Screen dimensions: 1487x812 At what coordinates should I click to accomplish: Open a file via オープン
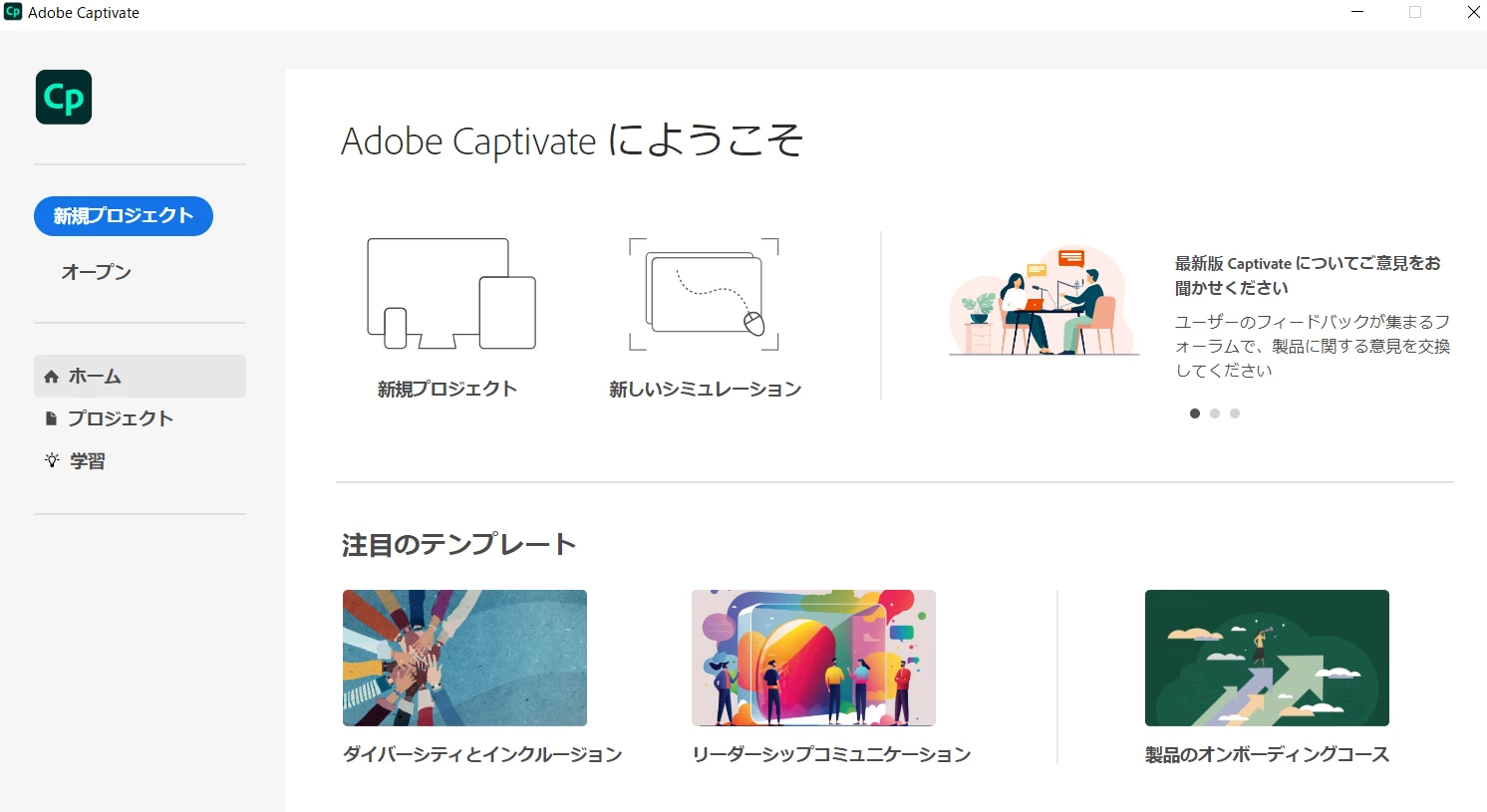97,272
